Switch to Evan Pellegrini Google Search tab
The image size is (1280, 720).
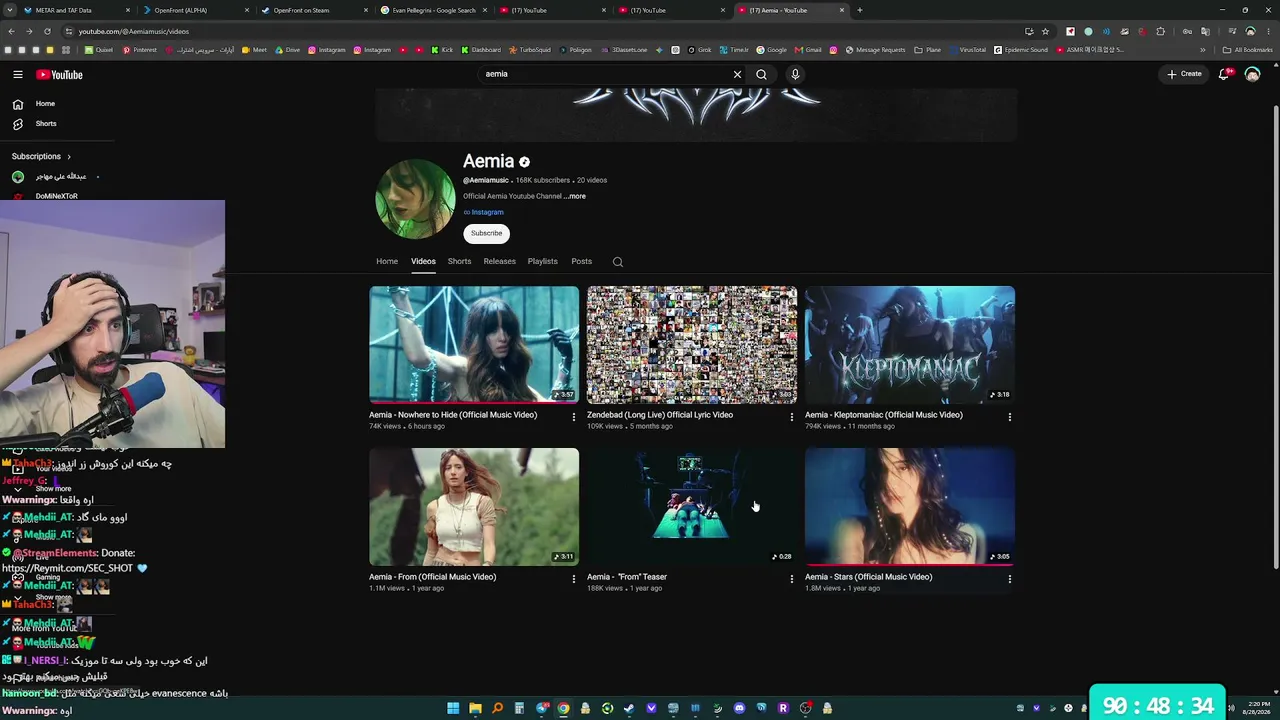pyautogui.click(x=433, y=10)
